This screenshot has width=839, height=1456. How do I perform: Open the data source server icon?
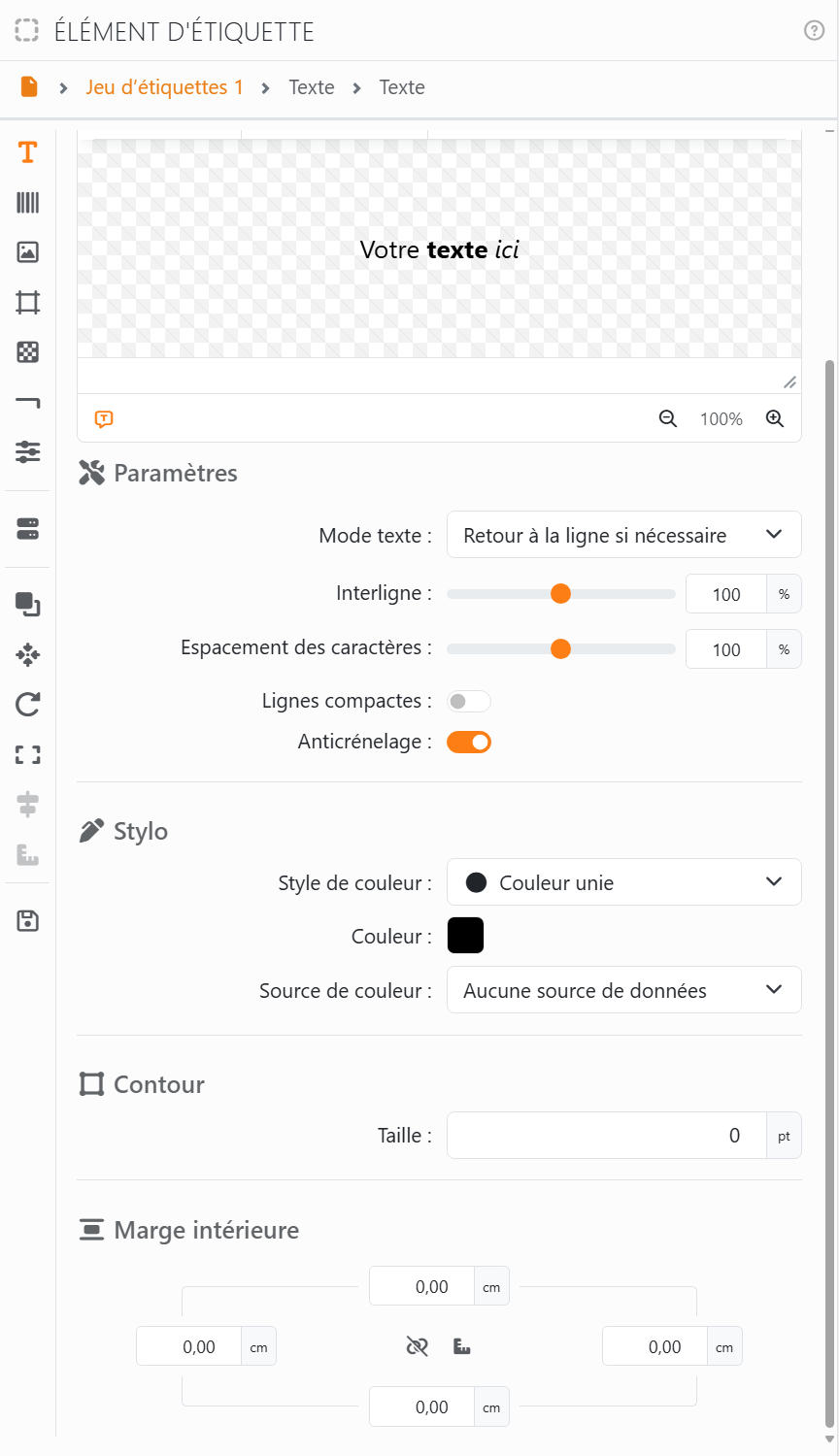[x=27, y=529]
